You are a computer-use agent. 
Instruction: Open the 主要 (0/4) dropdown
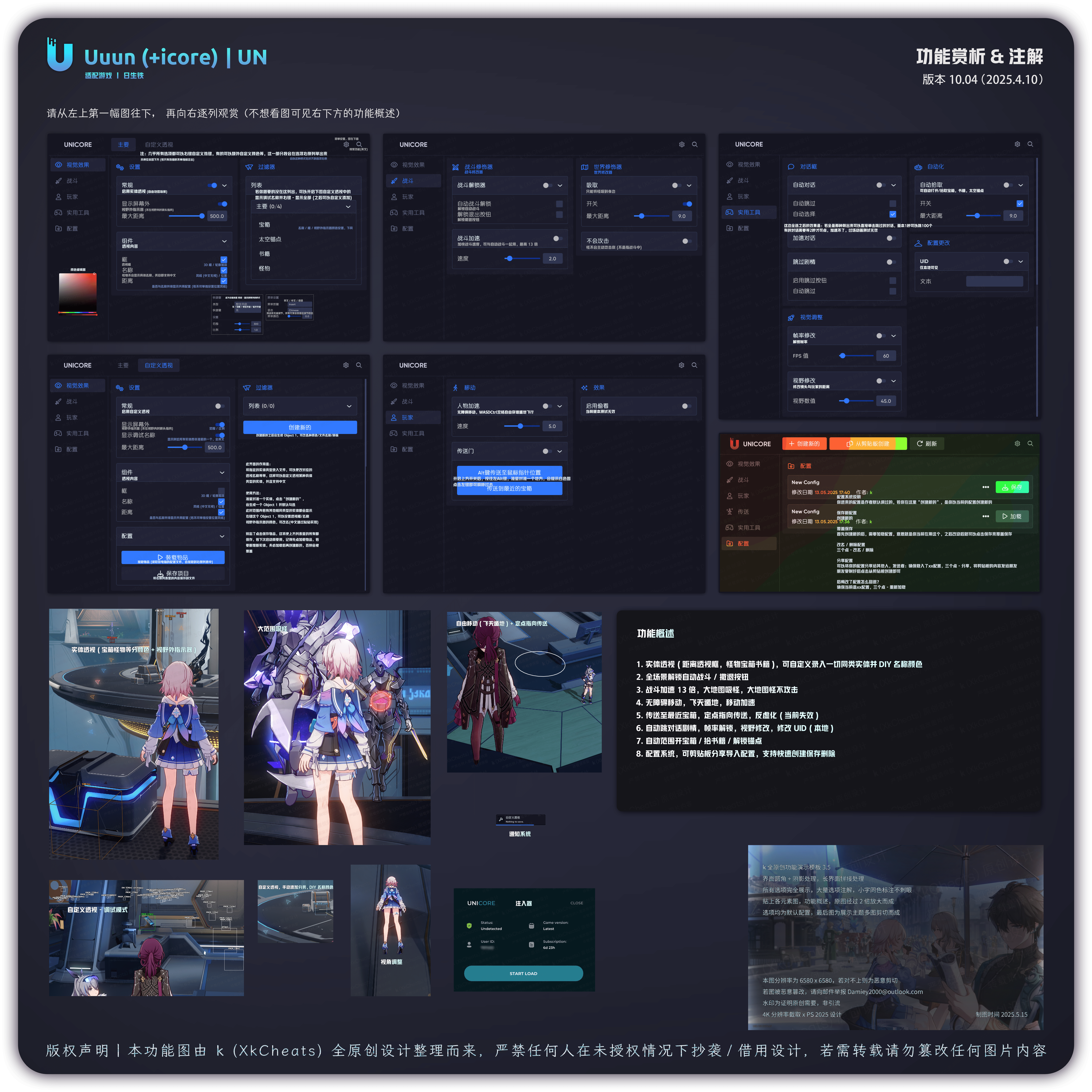click(304, 207)
